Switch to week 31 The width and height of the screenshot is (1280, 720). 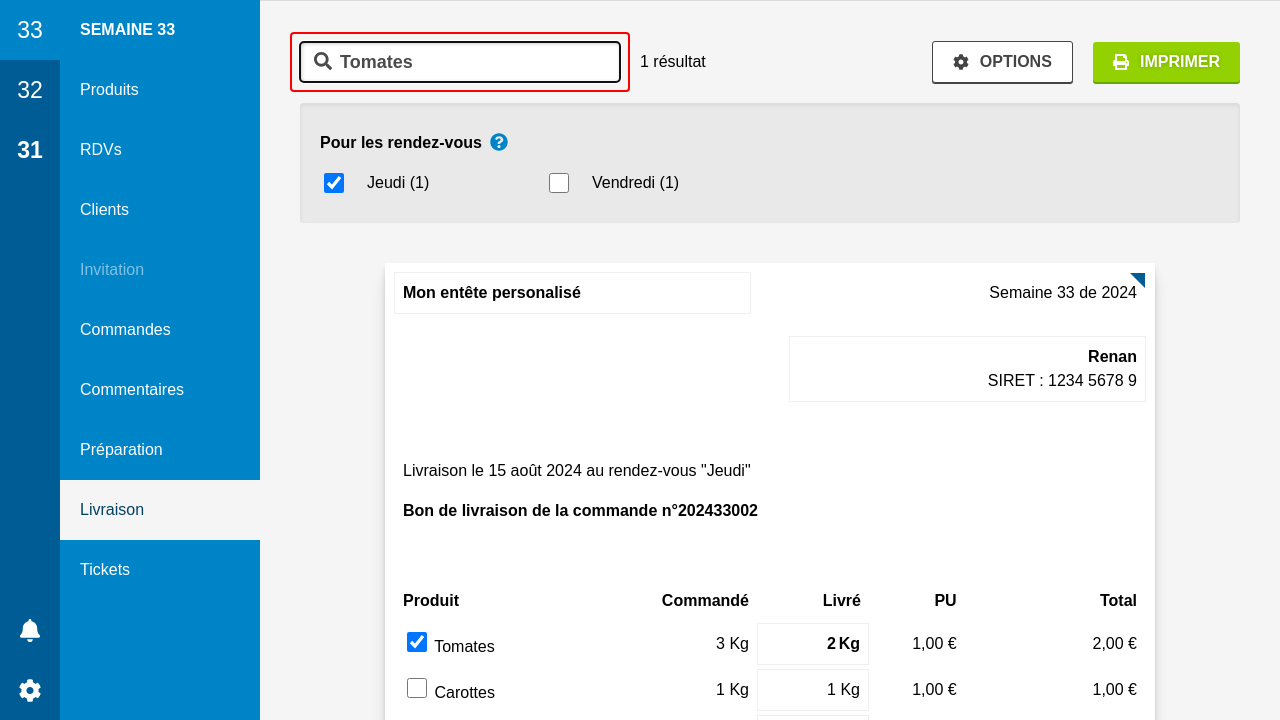[x=30, y=150]
